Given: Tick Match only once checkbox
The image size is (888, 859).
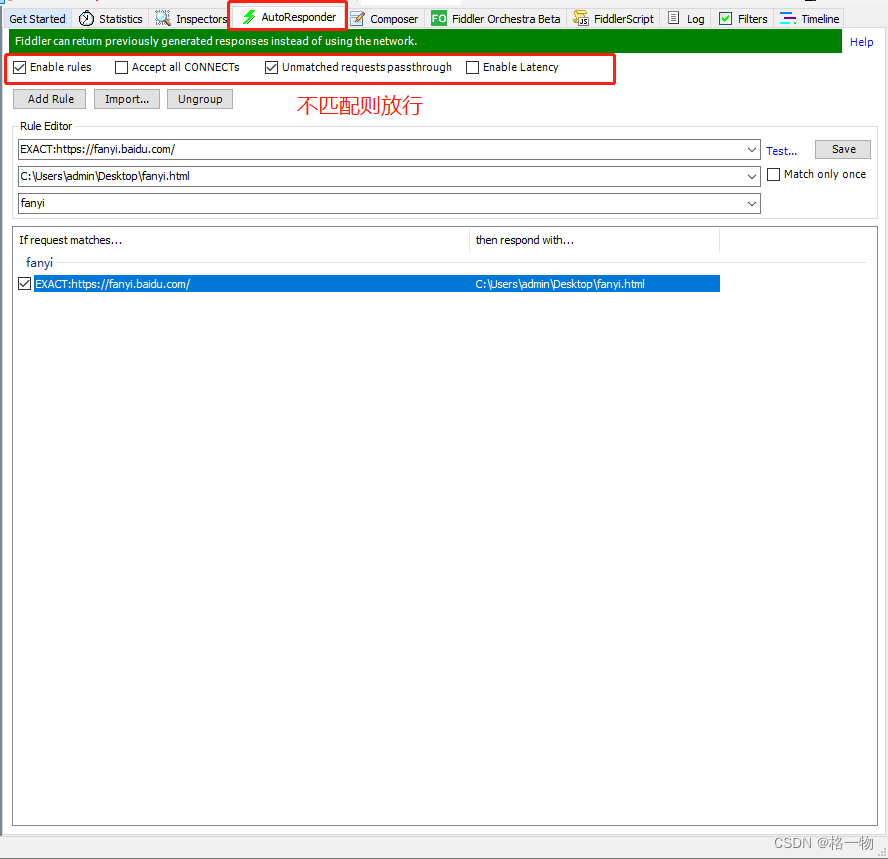Looking at the screenshot, I should (x=774, y=174).
